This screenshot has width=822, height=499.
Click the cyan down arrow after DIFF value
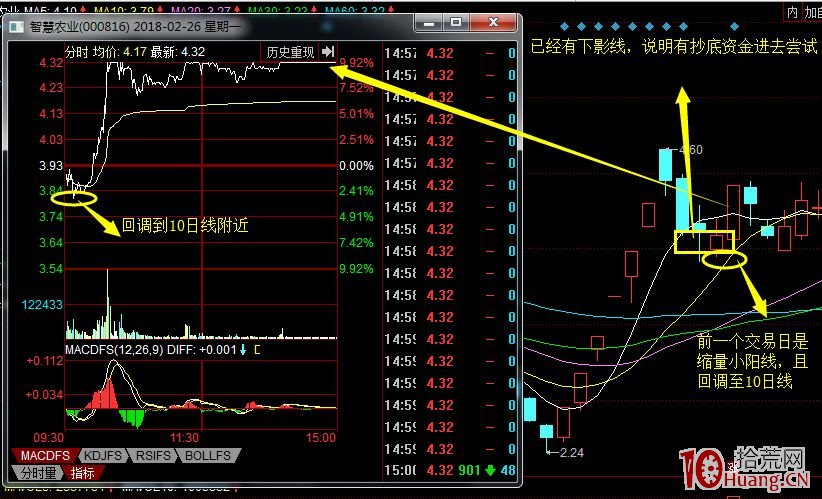242,350
